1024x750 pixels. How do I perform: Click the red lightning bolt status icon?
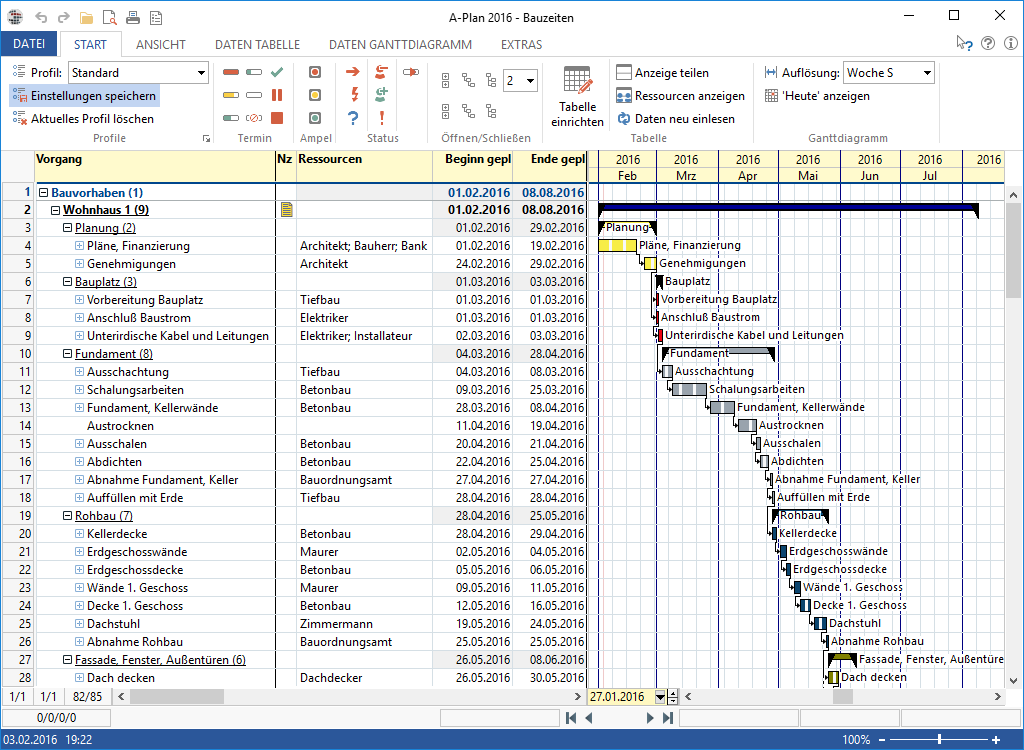pos(353,95)
